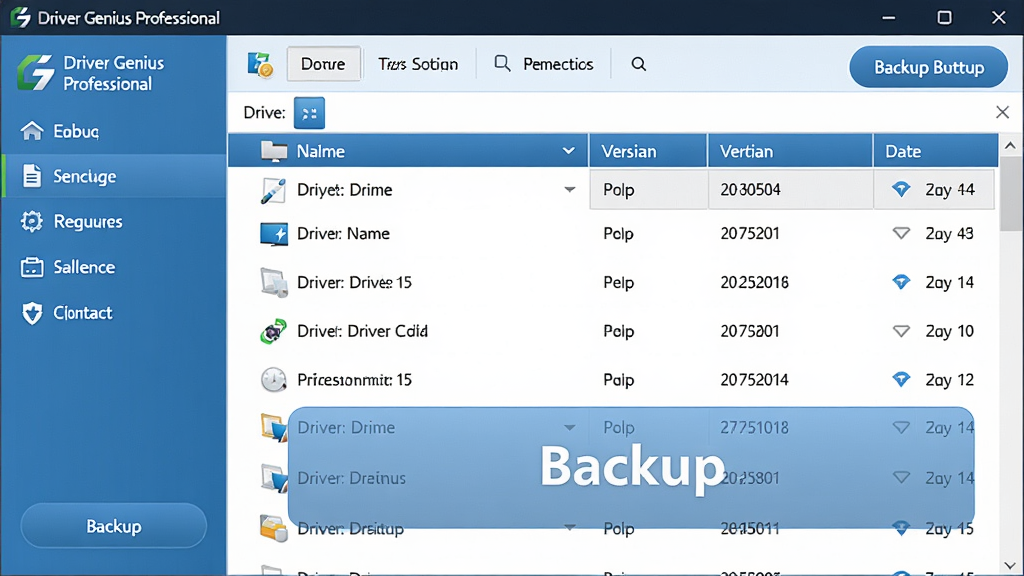
Task: Click the large Backup overlay button
Action: click(631, 467)
